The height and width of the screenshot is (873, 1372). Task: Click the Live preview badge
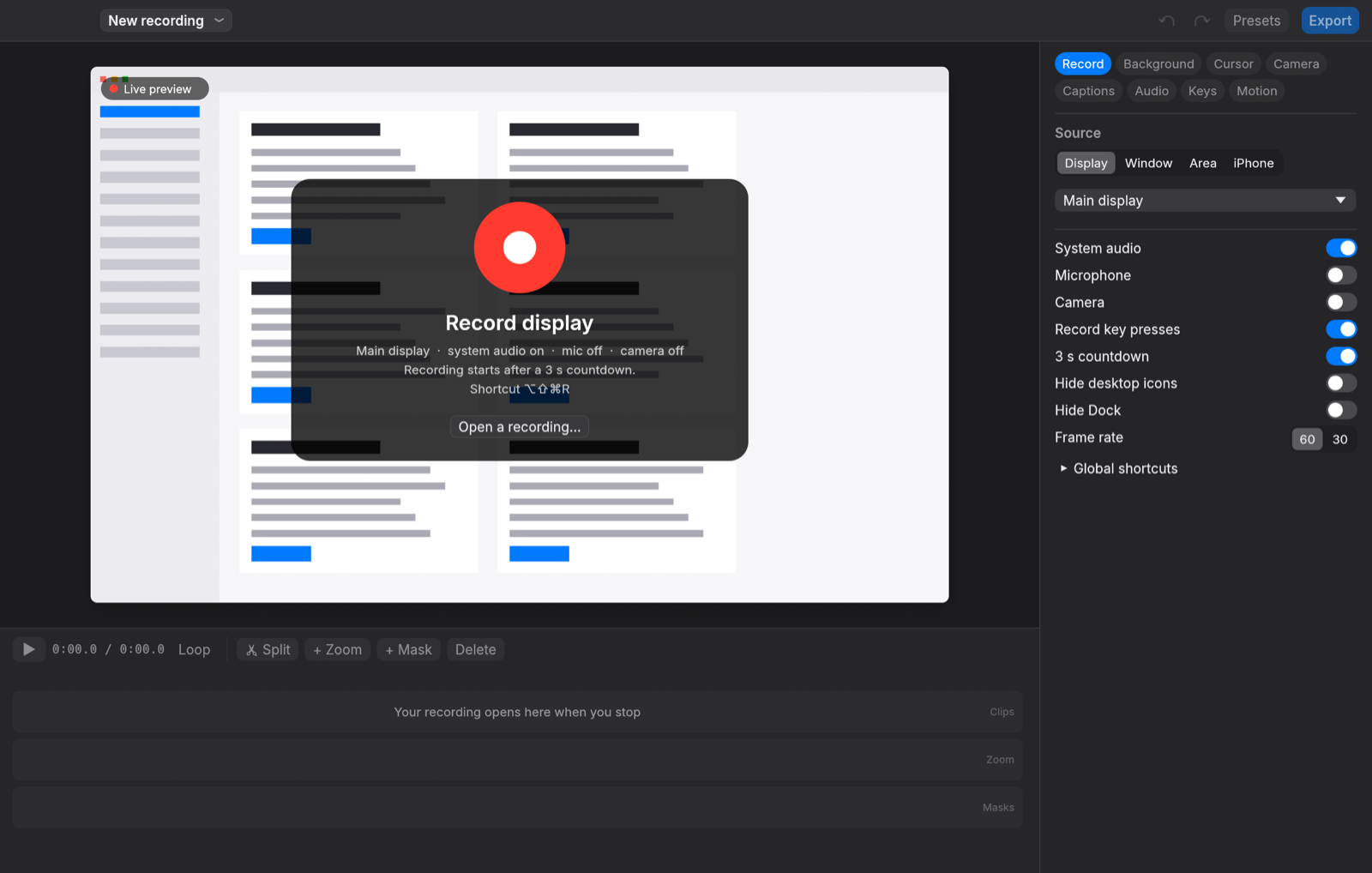pyautogui.click(x=155, y=88)
